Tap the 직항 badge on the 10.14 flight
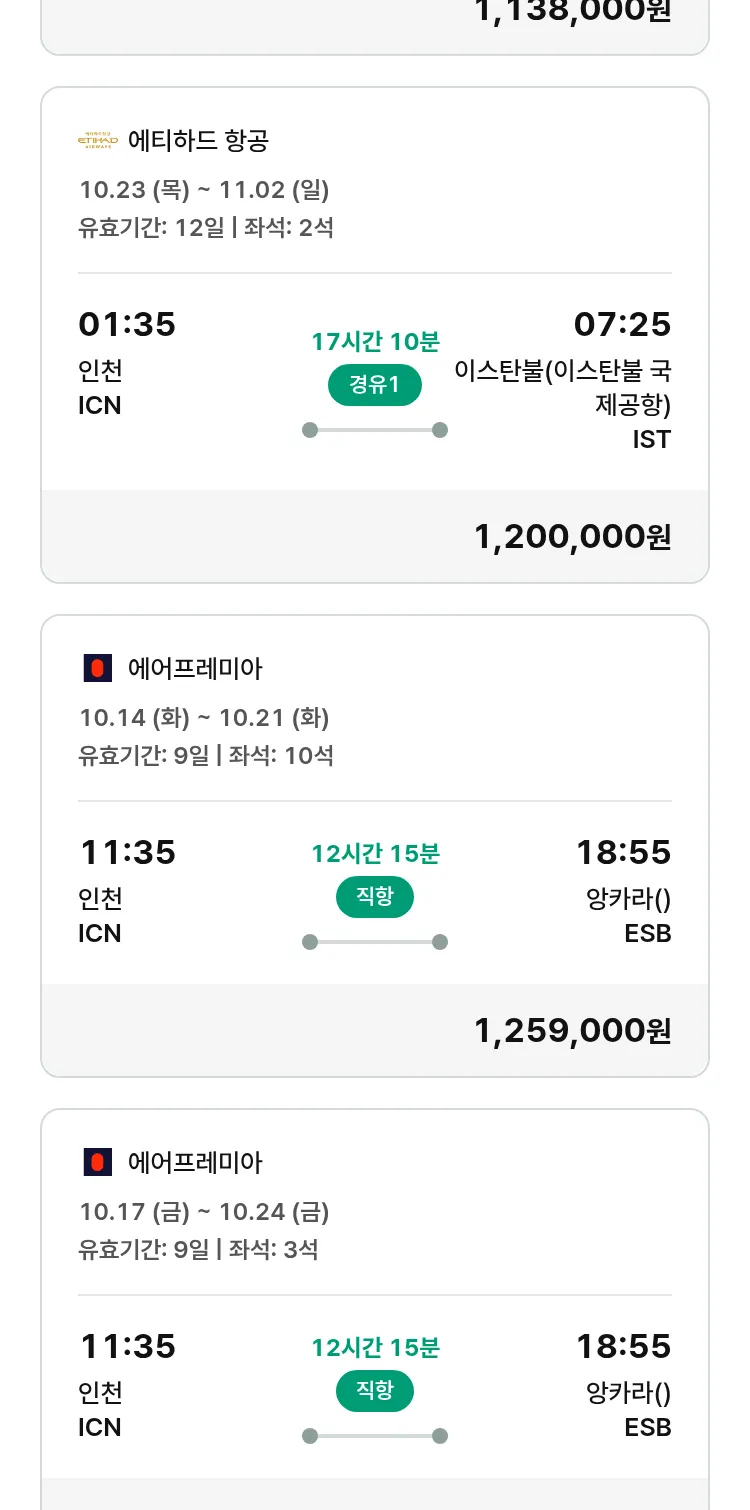The image size is (750, 1510). 375,897
